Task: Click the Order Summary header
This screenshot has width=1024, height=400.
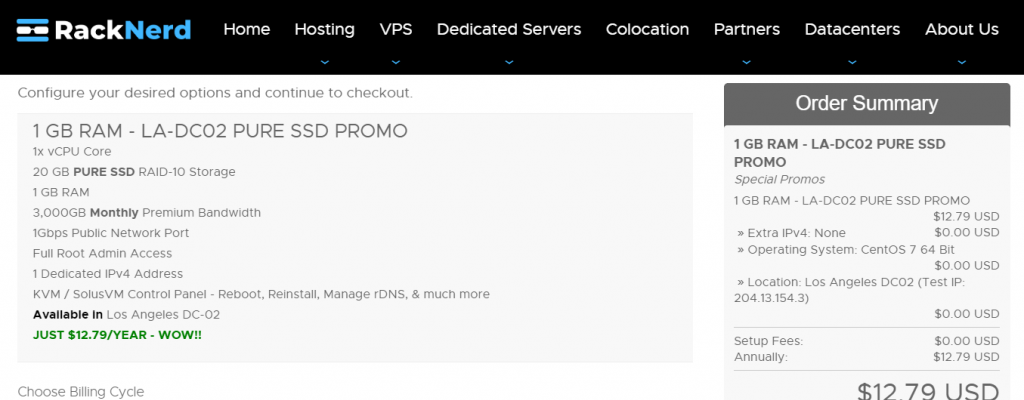Action: point(867,104)
